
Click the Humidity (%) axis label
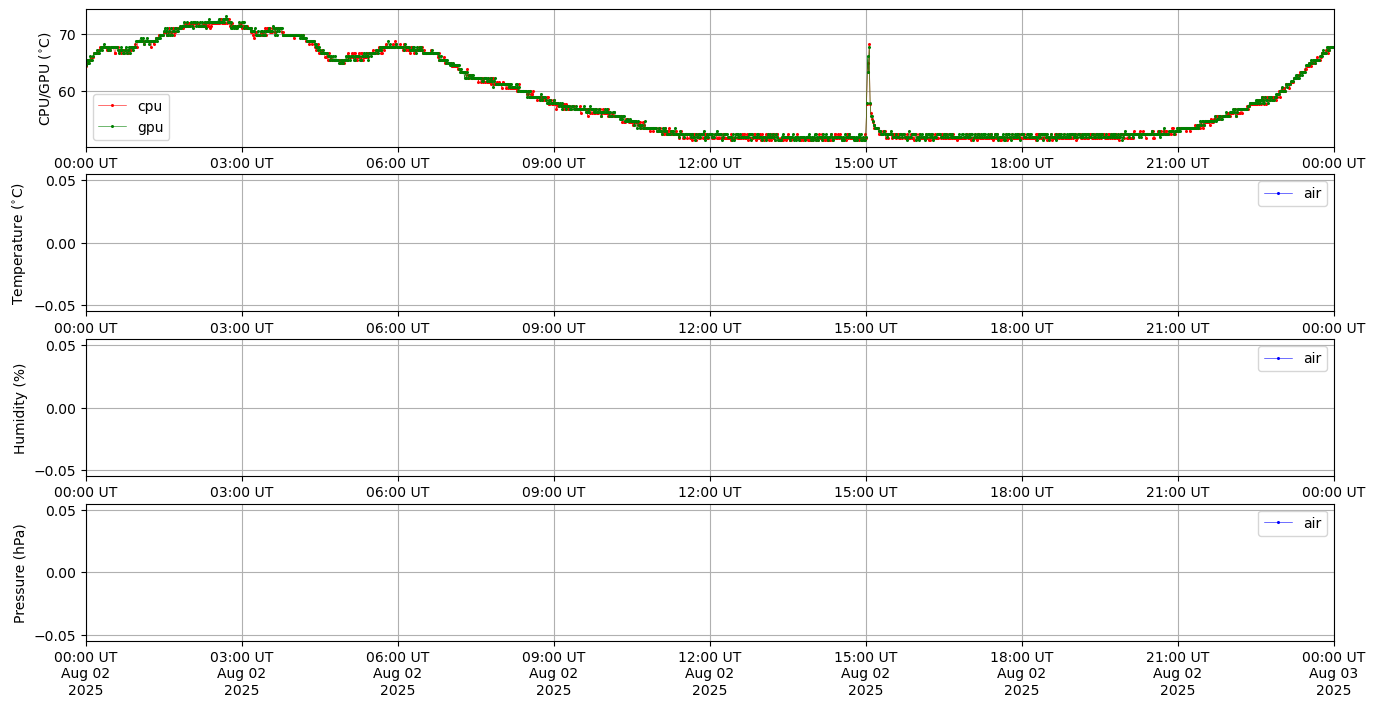pos(18,408)
